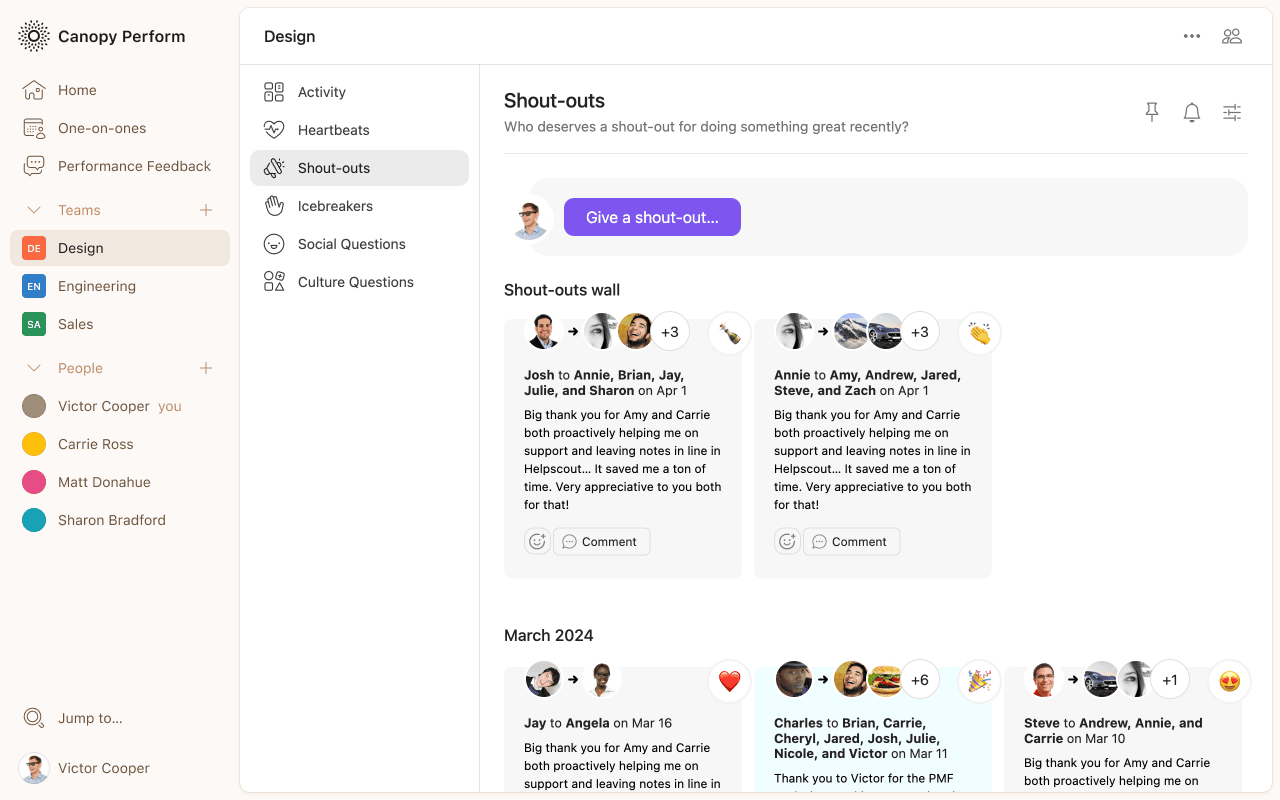Collapse the Teams section chevron
The width and height of the screenshot is (1280, 800).
(34, 210)
